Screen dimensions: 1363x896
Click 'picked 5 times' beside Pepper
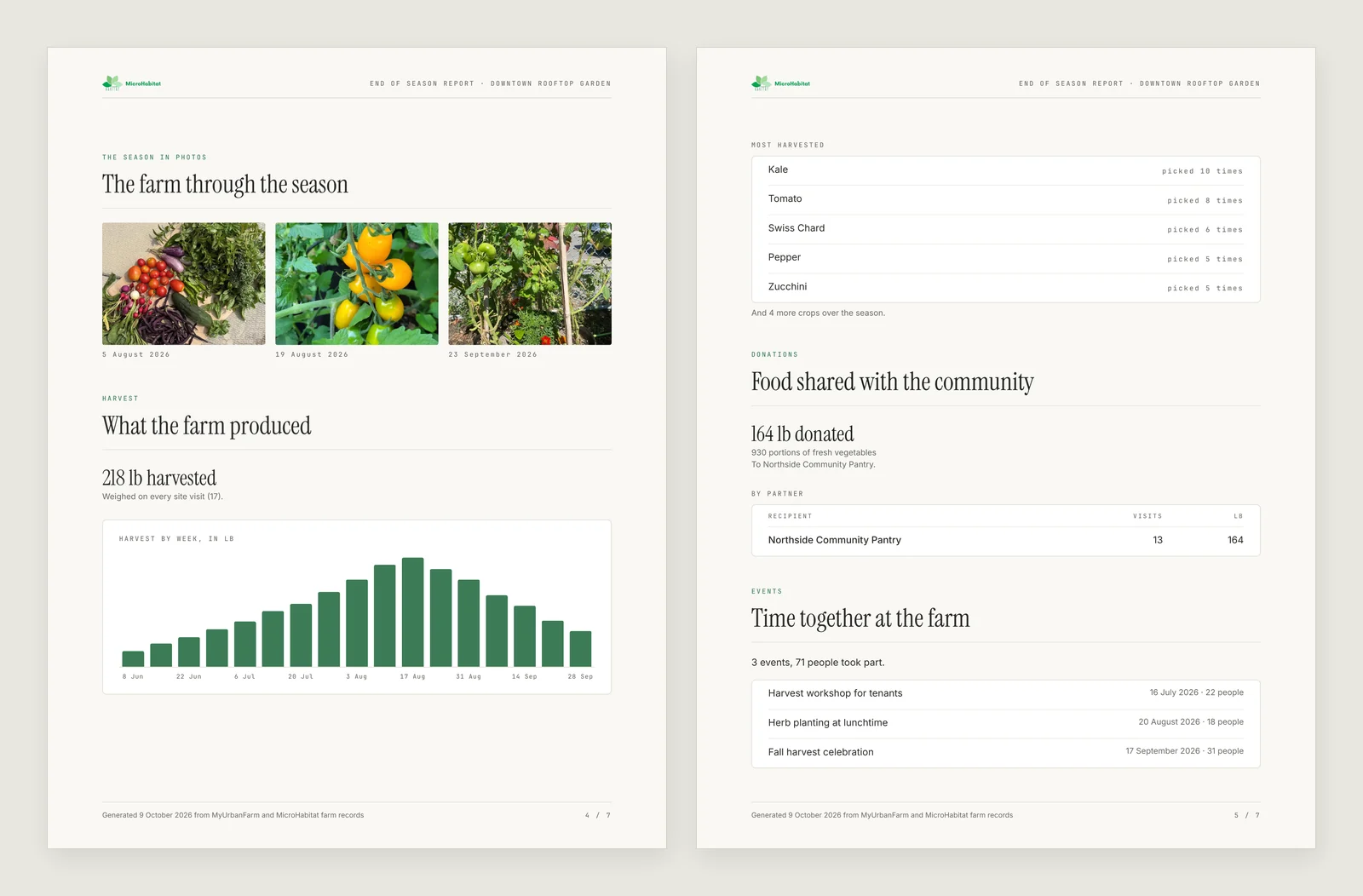(x=1205, y=259)
